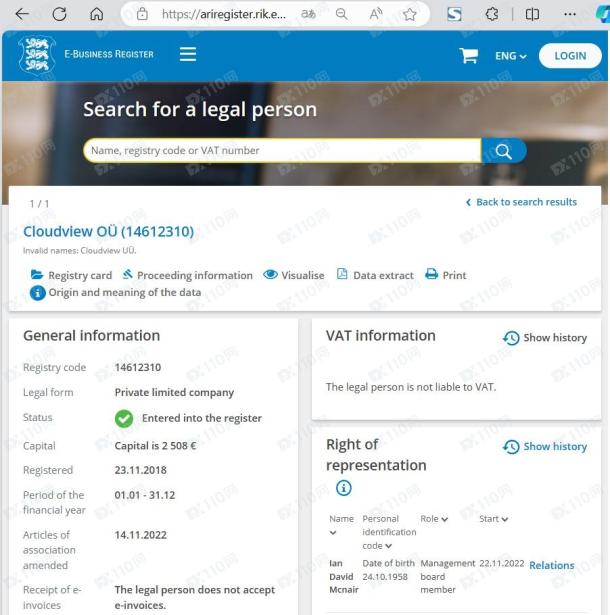Viewport: 610px width, 615px height.
Task: Click the registered date 23.11.2018
Action: pyautogui.click(x=140, y=470)
